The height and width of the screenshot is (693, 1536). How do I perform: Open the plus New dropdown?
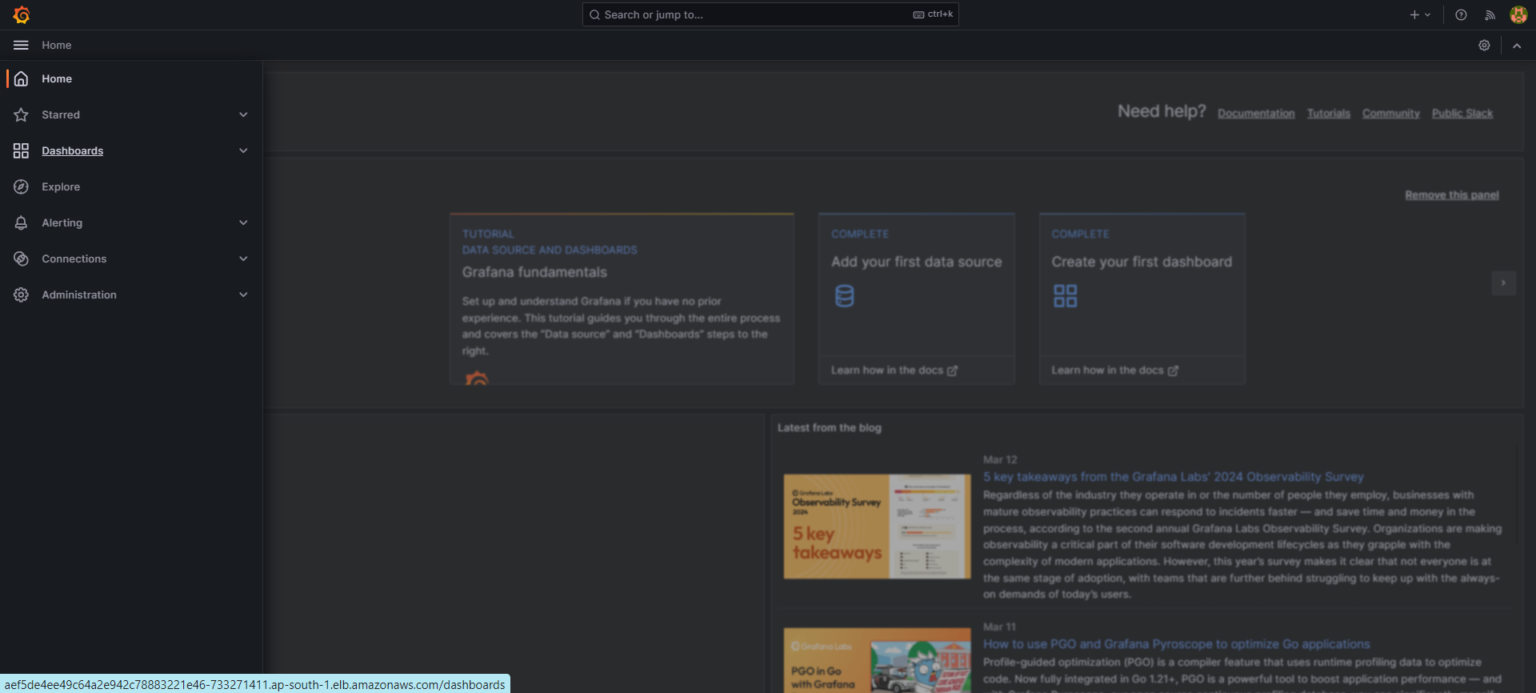tap(1420, 15)
